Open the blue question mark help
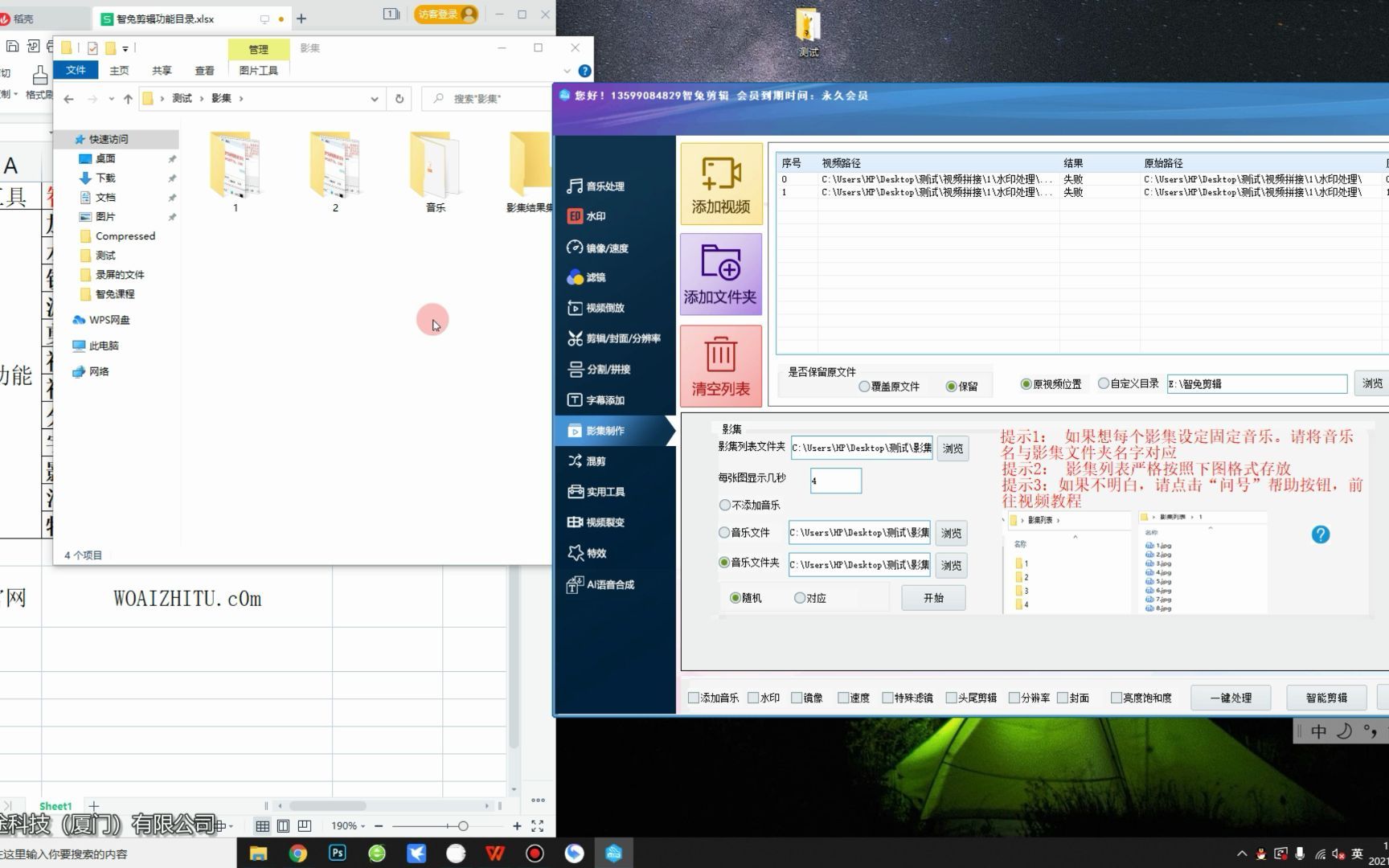1389x868 pixels. coord(1320,534)
